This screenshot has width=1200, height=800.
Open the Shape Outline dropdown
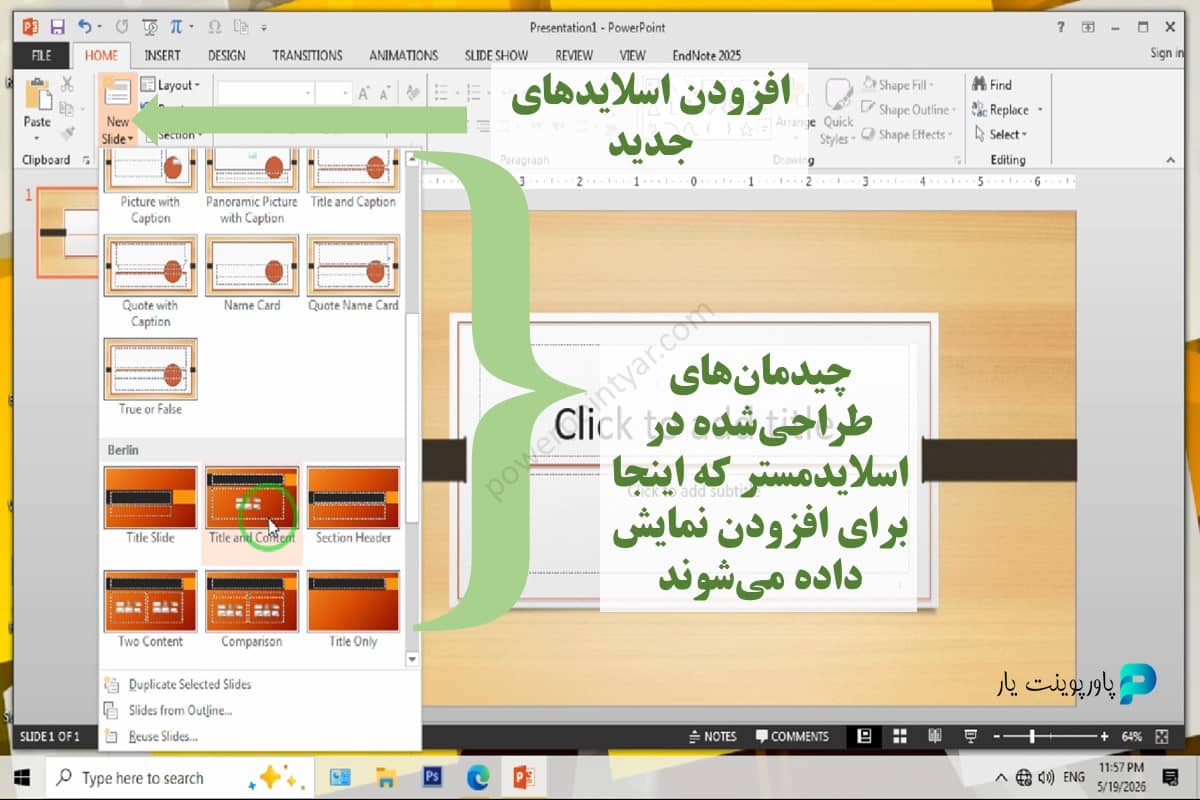click(x=910, y=110)
